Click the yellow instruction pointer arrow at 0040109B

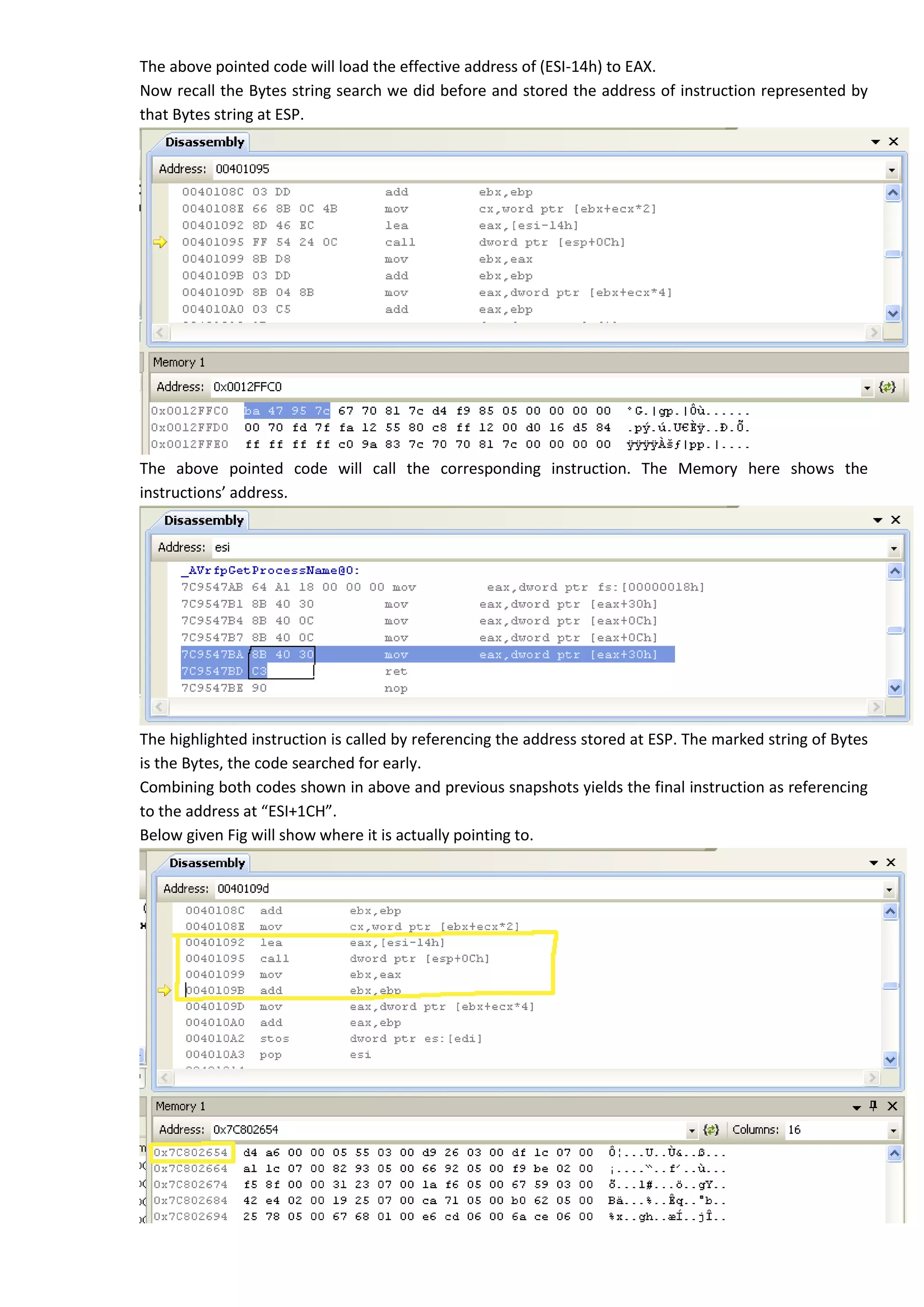(164, 991)
